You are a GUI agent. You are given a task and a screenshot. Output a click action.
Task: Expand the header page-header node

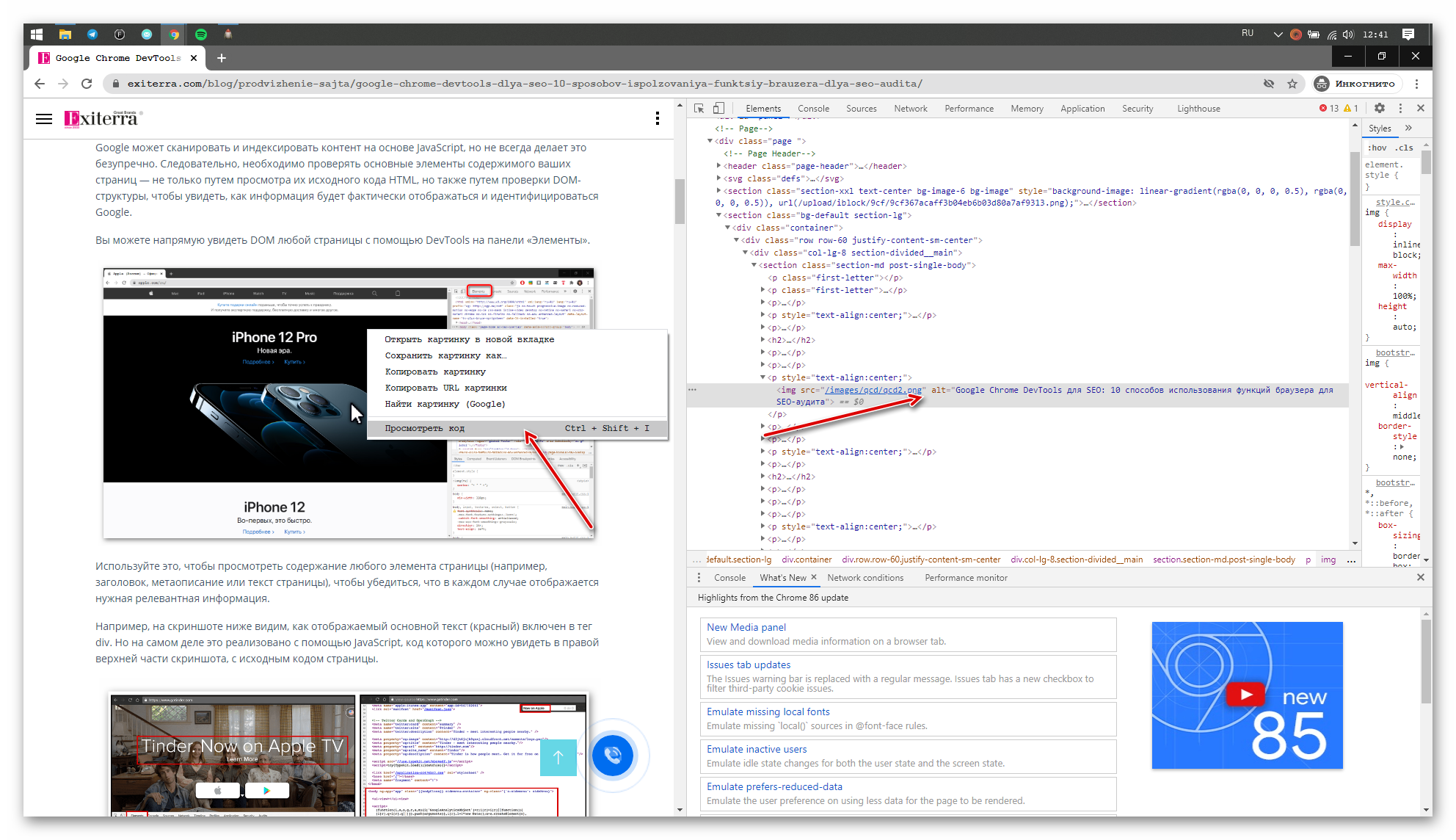click(718, 166)
